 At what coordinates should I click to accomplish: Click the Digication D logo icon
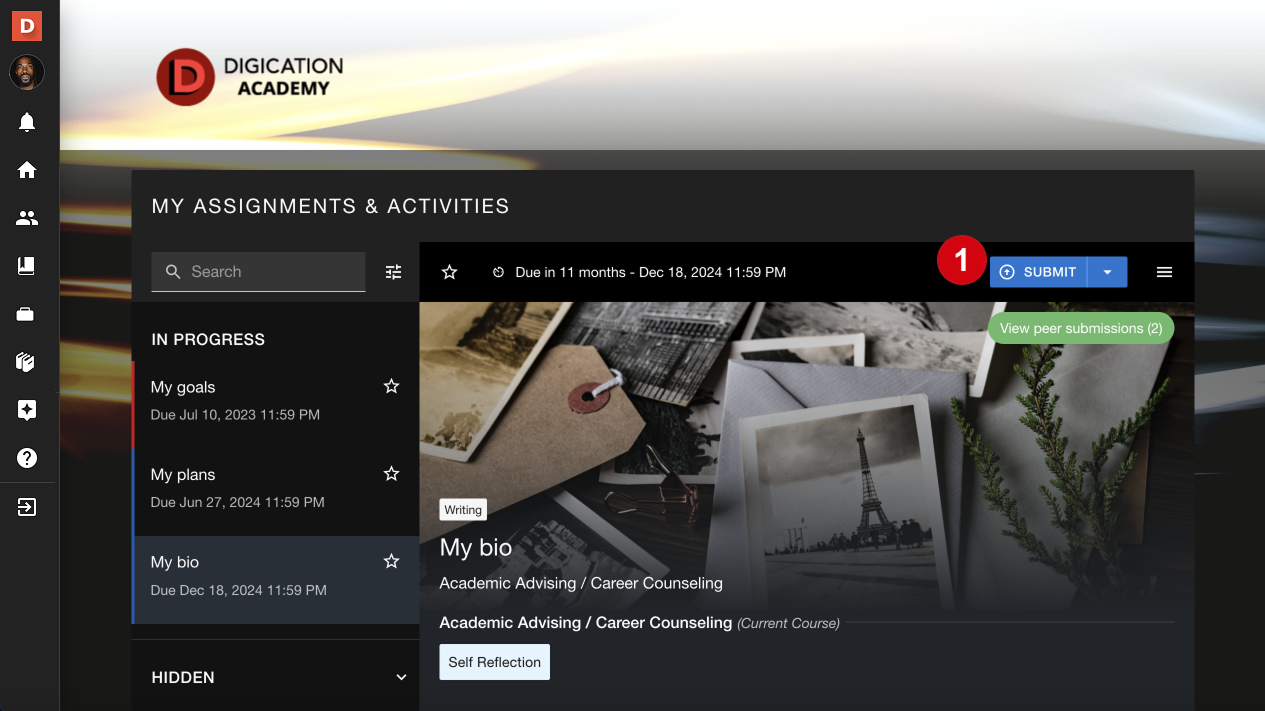click(27, 25)
